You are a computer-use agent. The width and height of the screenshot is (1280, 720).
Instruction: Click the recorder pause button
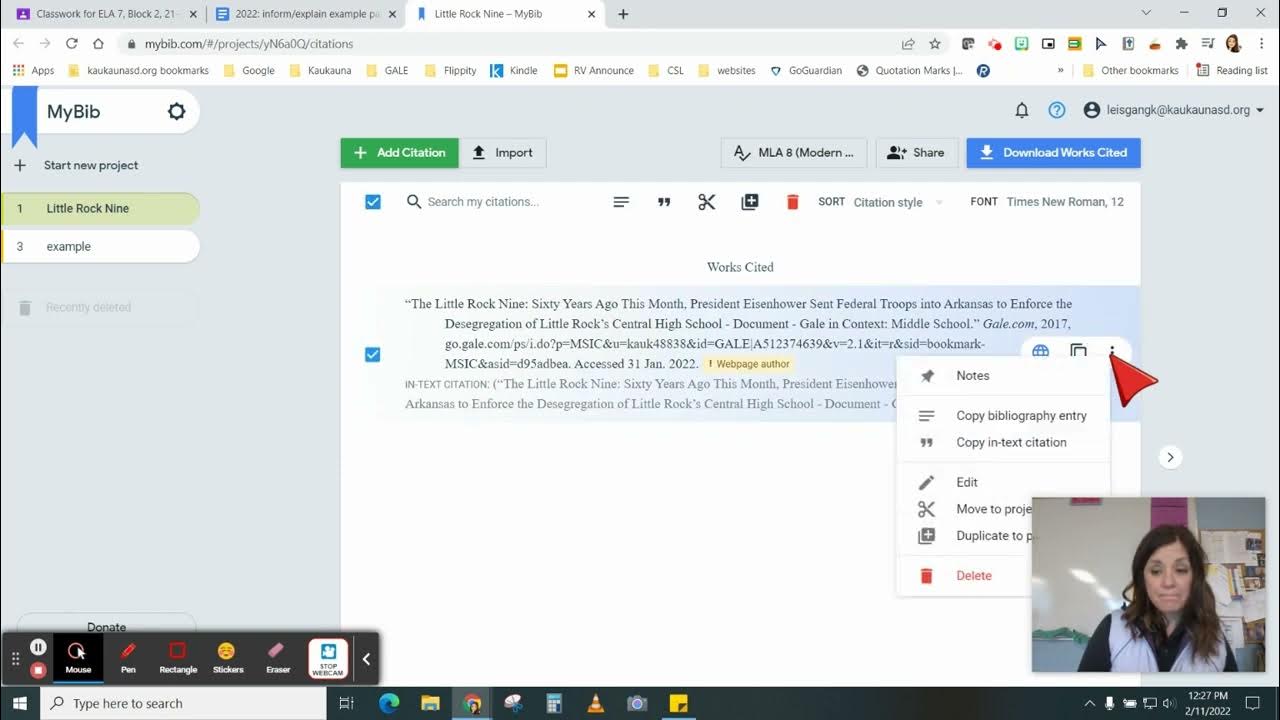(x=38, y=647)
